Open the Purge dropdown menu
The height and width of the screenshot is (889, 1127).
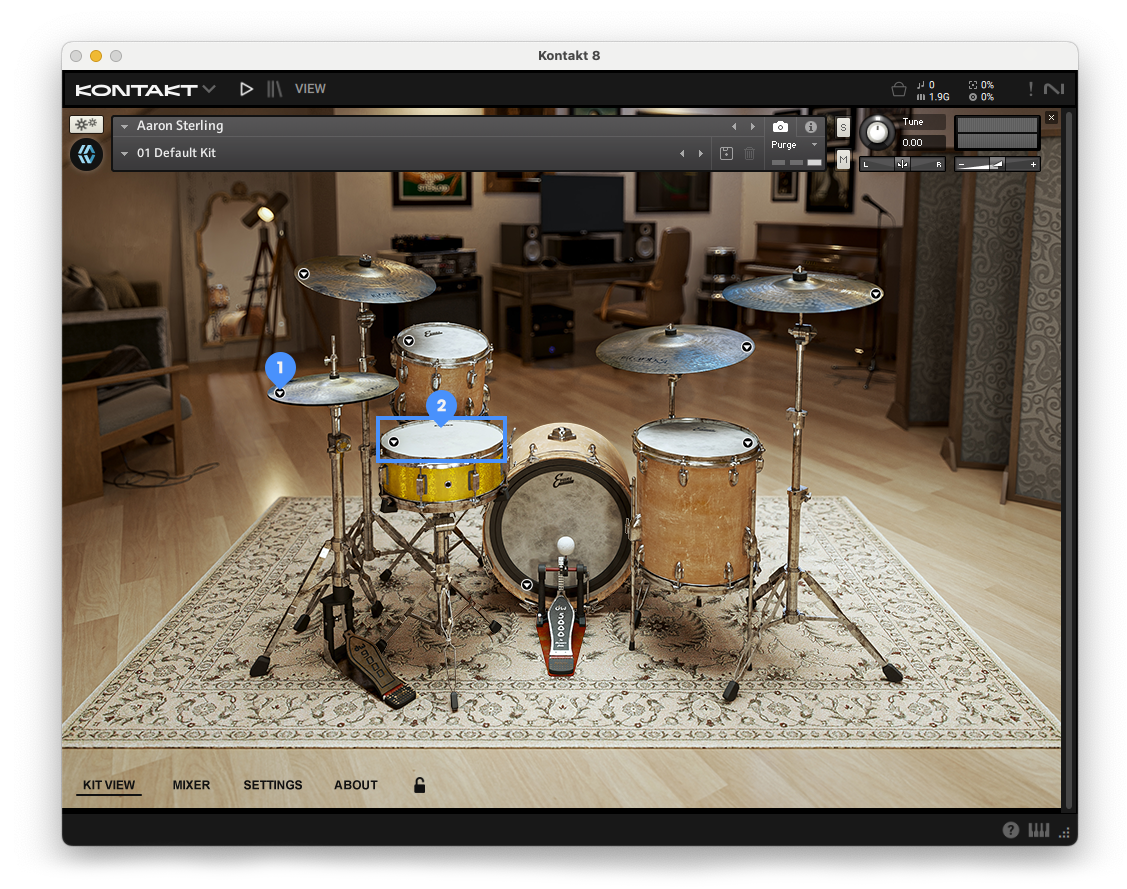coord(813,145)
